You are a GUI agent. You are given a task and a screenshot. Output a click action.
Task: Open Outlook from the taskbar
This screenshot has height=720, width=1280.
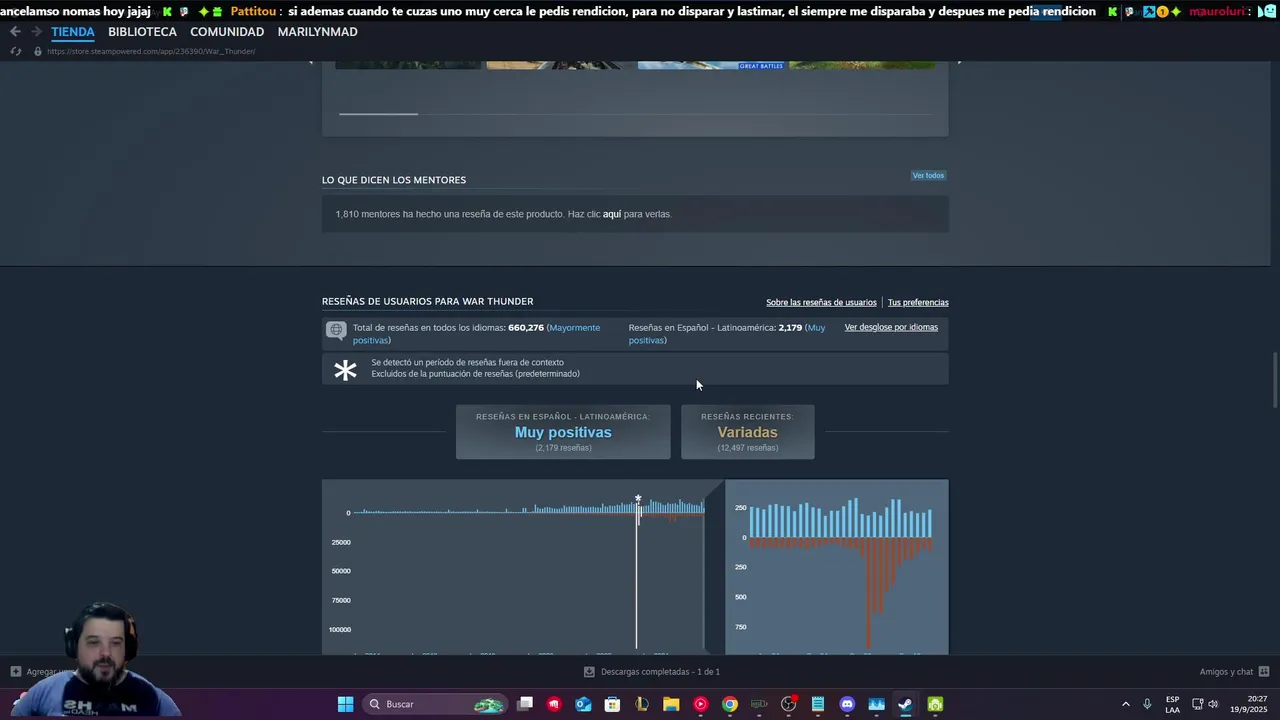(583, 704)
